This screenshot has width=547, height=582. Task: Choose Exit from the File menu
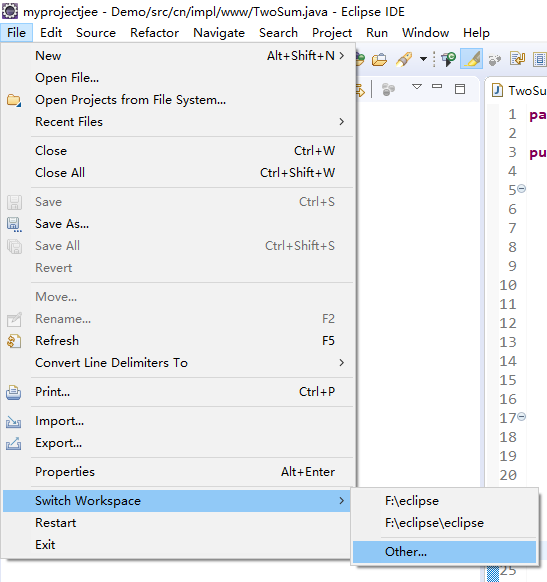(177, 545)
